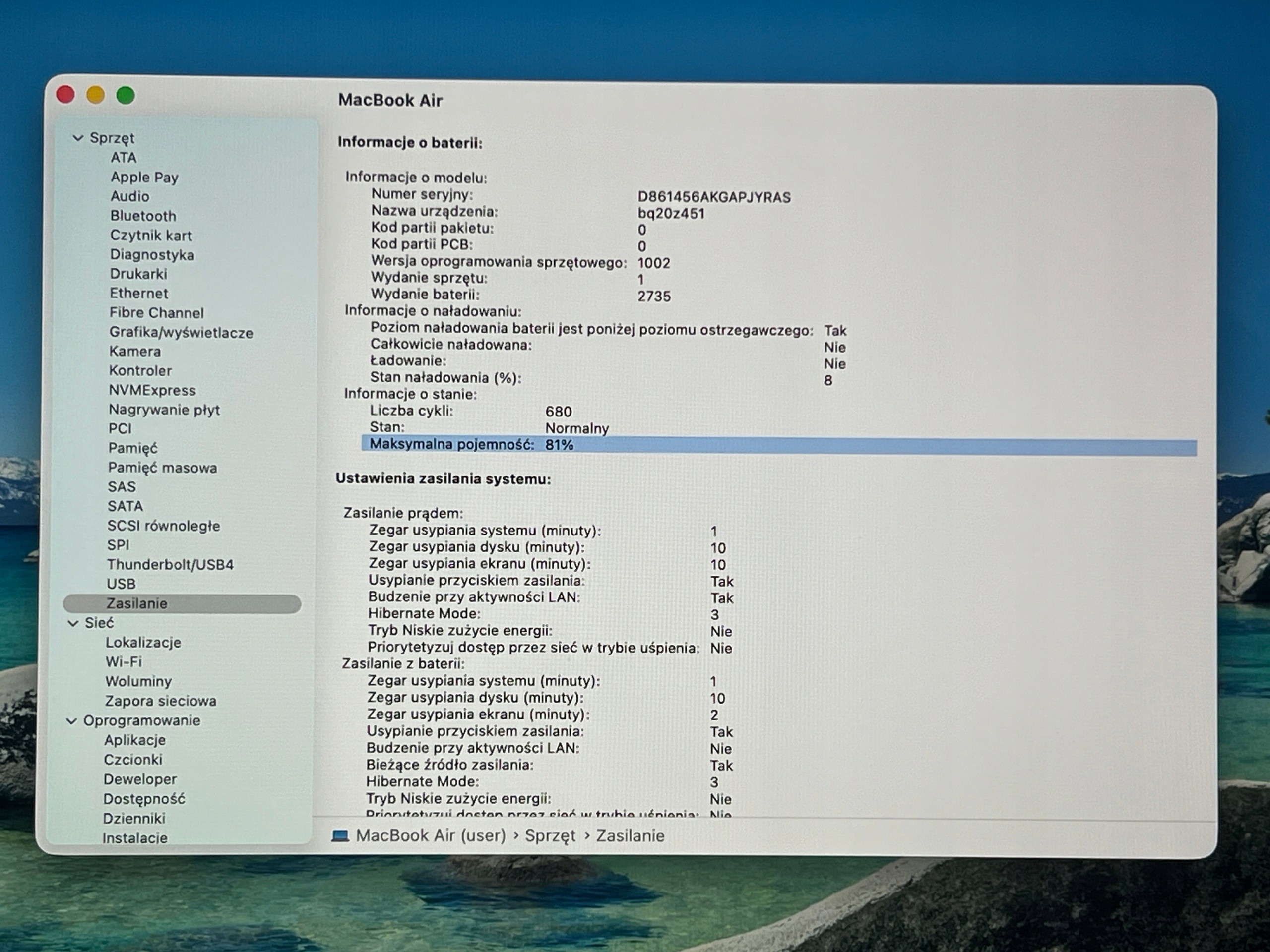
Task: Select Drukarki in the sidebar
Action: point(138,274)
